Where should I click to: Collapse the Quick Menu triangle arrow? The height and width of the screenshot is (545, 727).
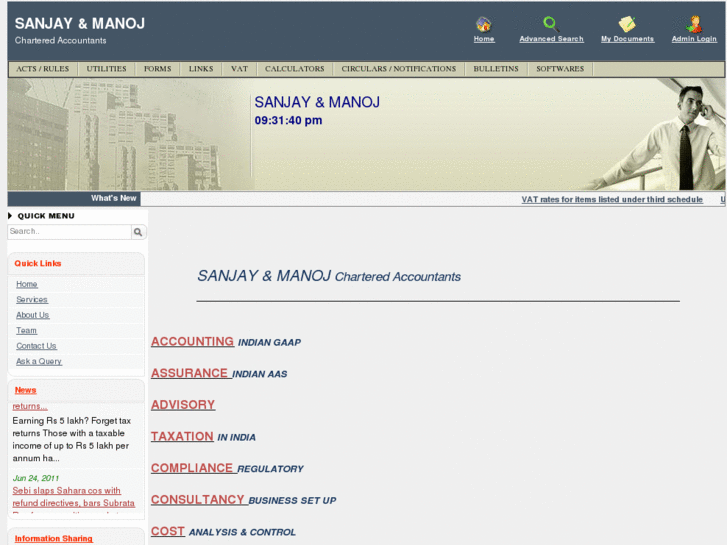click(x=10, y=216)
